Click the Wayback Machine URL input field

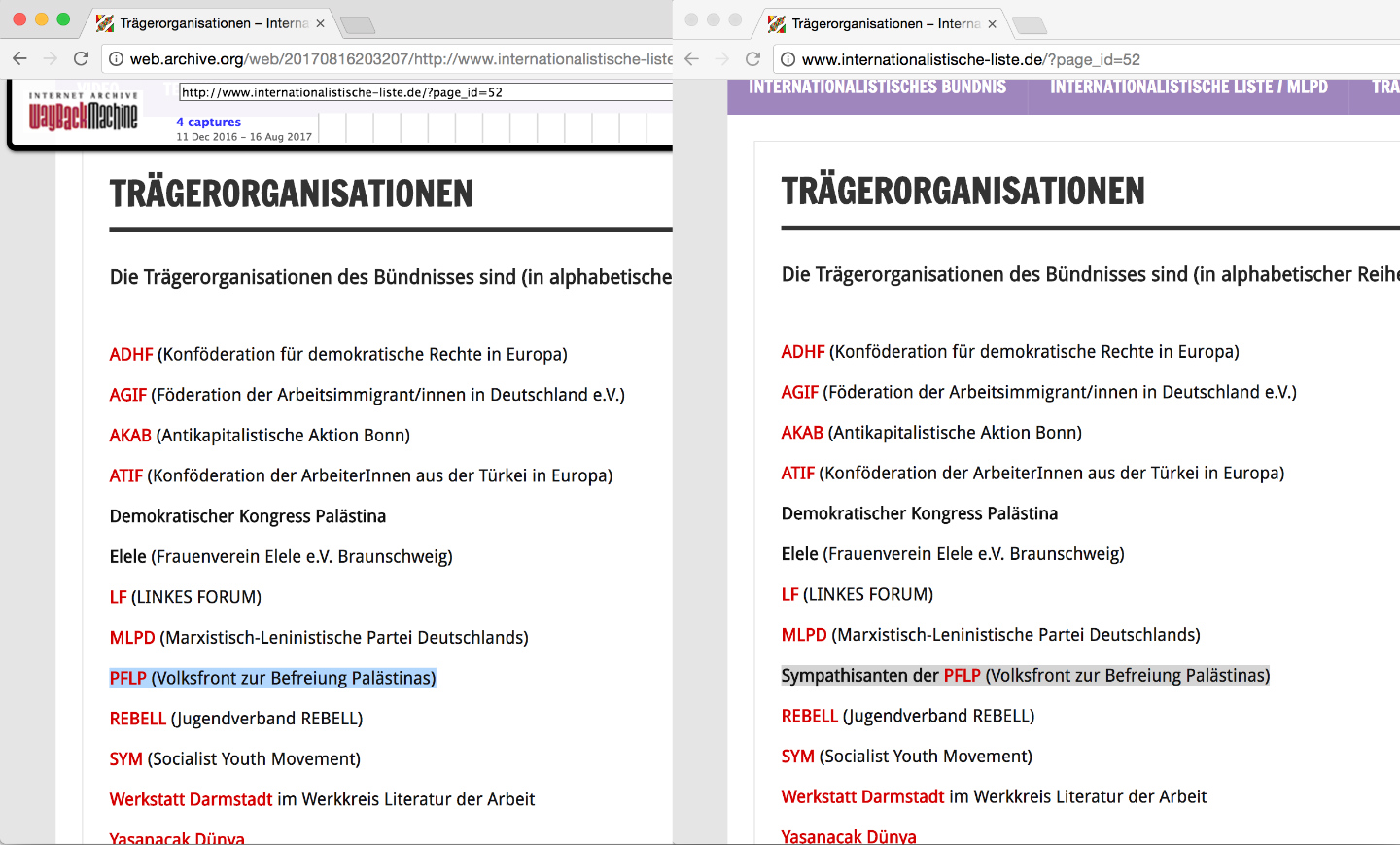point(426,92)
